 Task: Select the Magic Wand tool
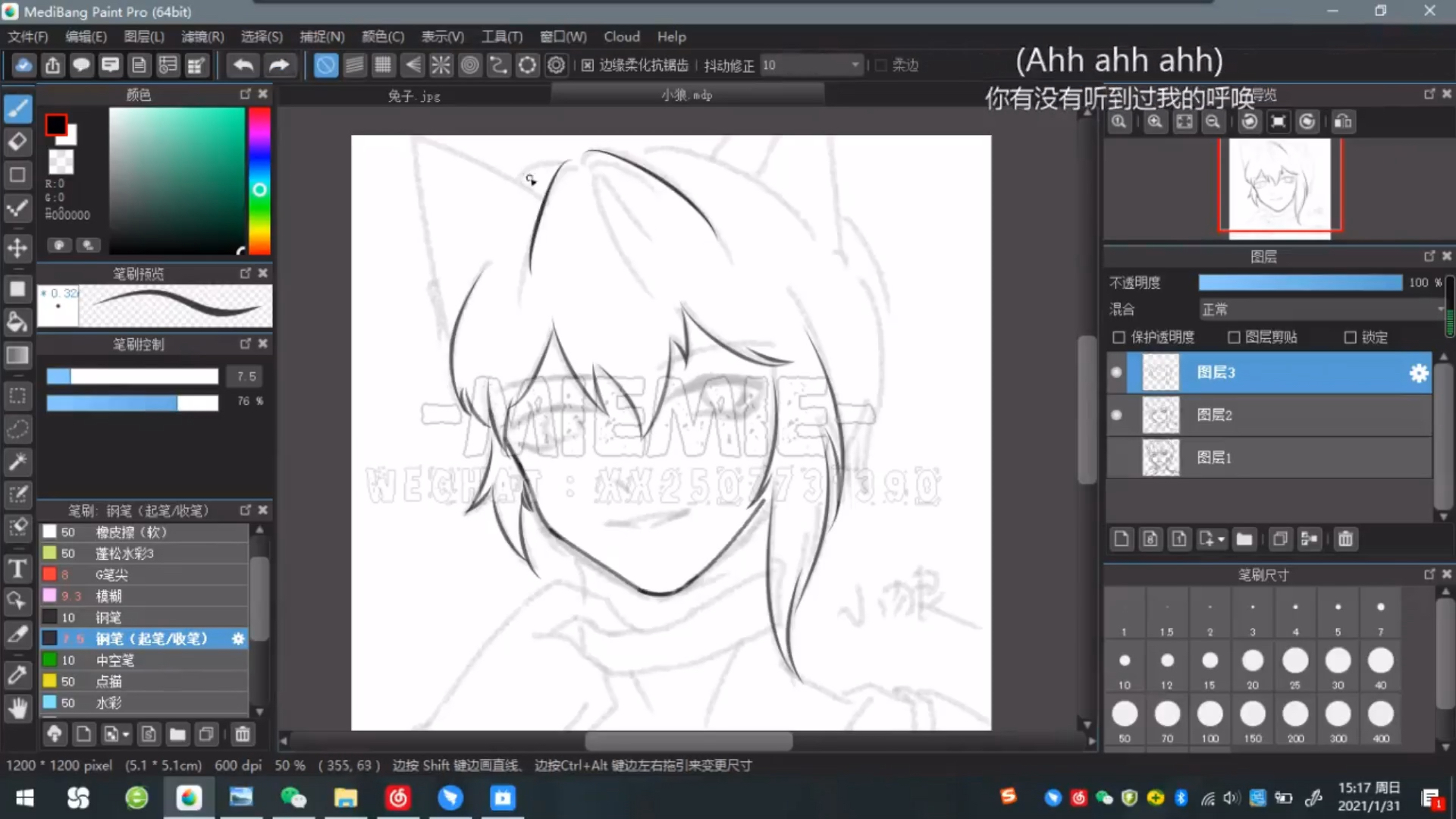(17, 461)
